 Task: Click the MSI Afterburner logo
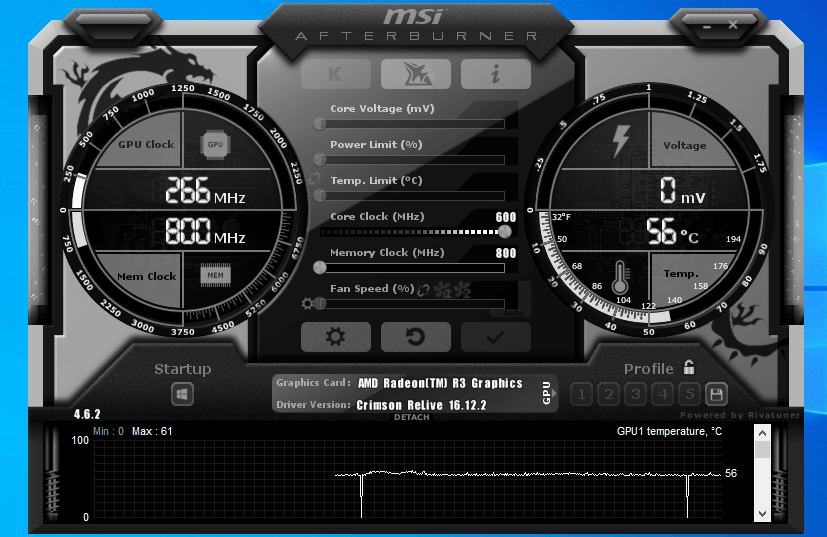pos(416,24)
